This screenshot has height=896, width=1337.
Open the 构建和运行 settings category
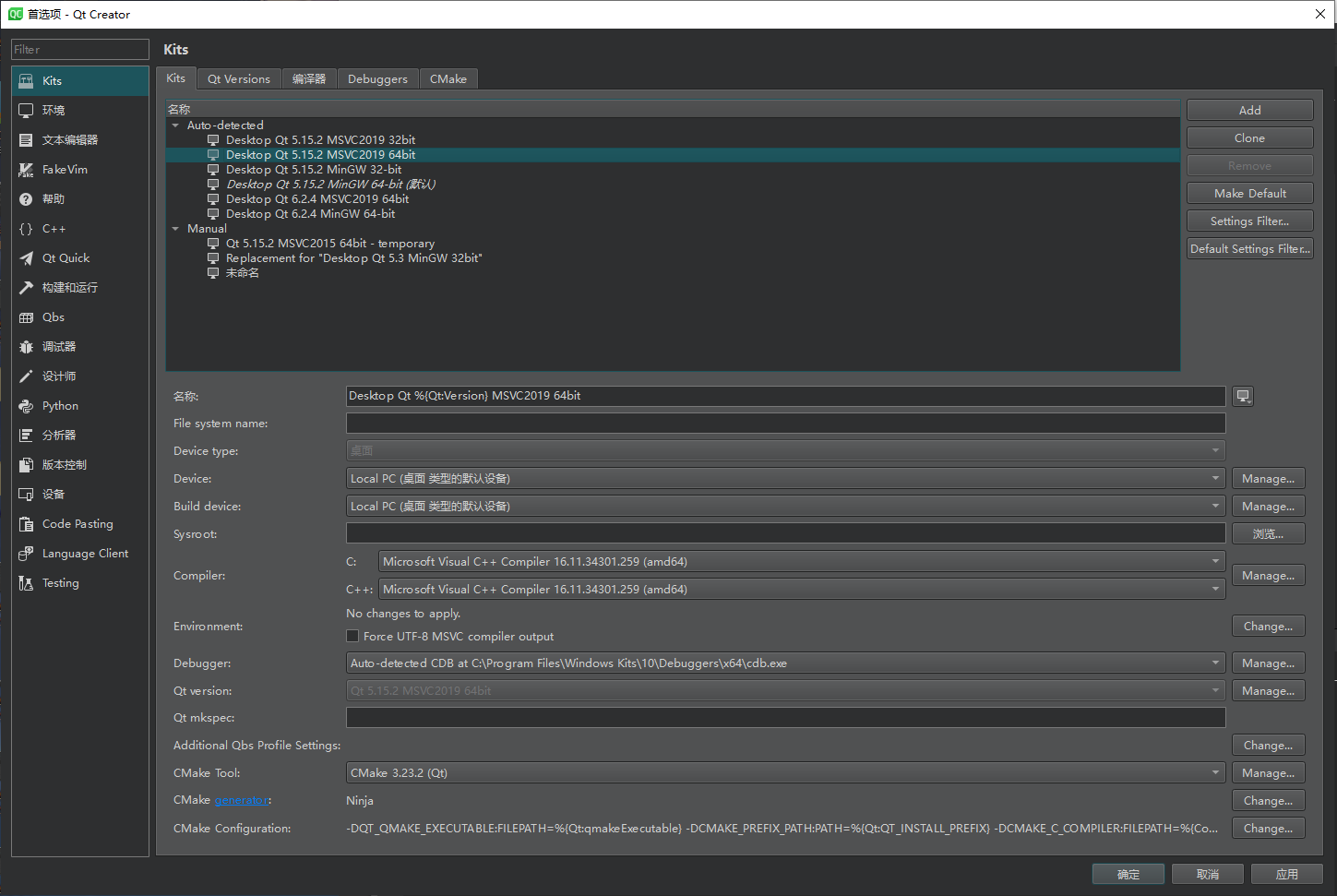pos(80,288)
